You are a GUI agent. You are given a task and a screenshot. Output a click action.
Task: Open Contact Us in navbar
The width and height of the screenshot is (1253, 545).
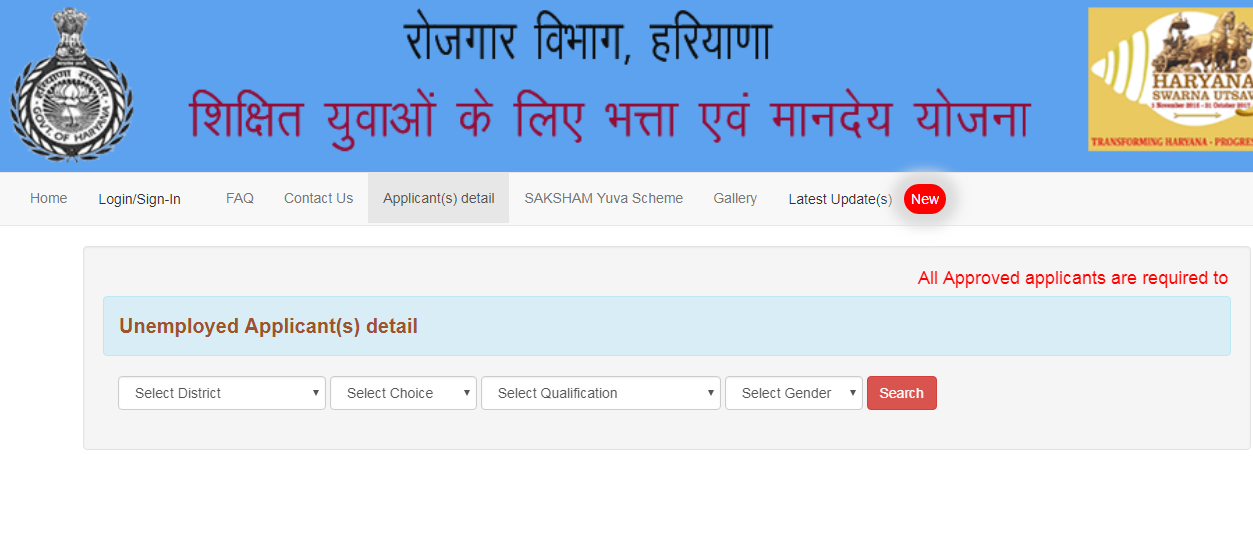(318, 198)
